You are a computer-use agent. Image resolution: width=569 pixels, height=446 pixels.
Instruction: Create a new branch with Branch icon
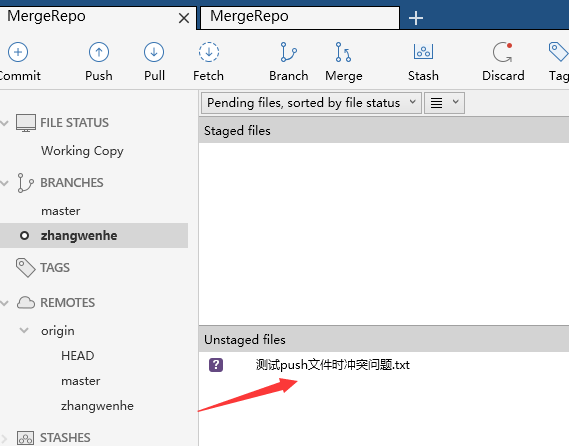(x=288, y=52)
